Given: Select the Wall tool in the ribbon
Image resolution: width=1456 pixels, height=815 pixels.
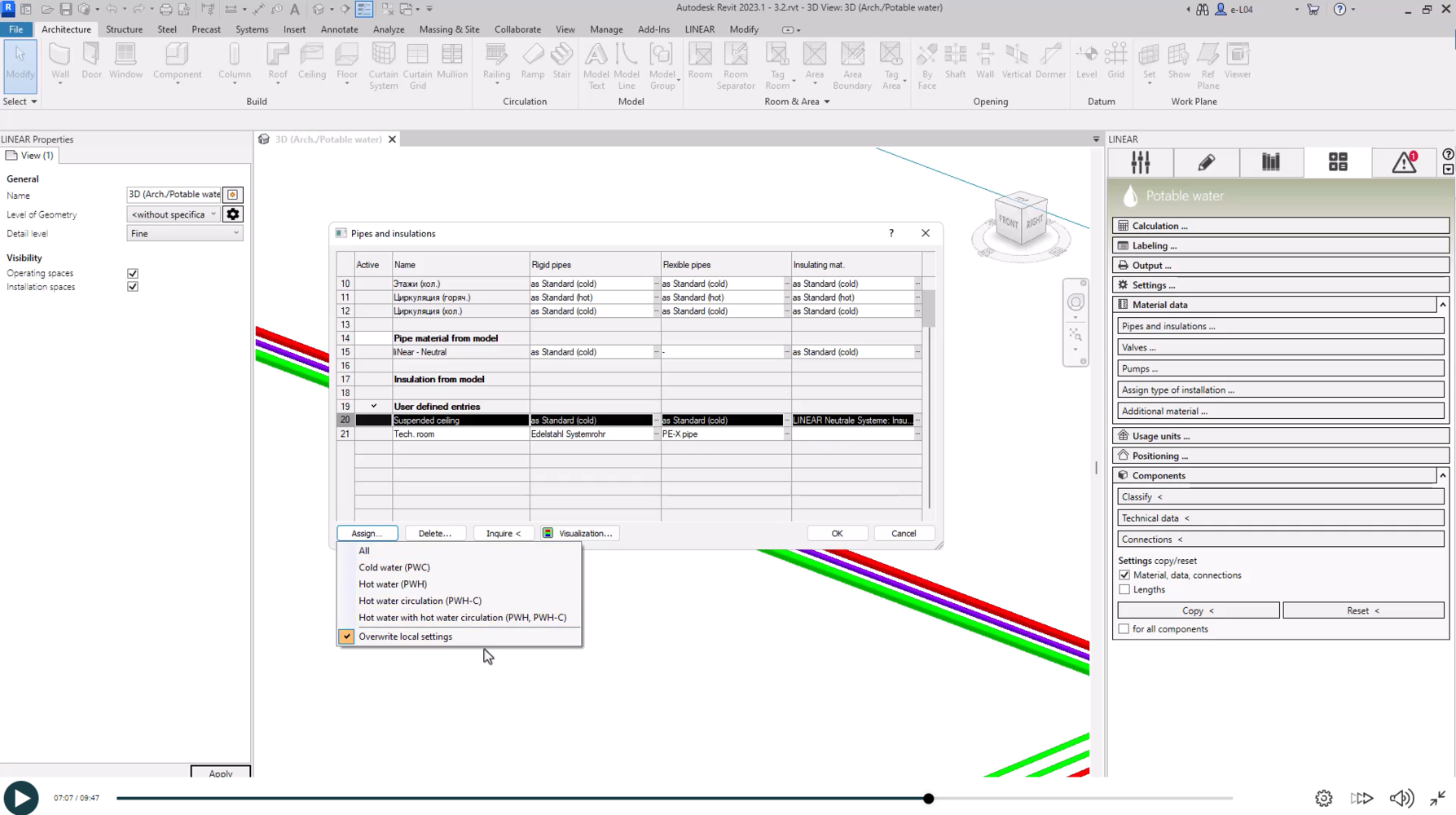Looking at the screenshot, I should [60, 61].
